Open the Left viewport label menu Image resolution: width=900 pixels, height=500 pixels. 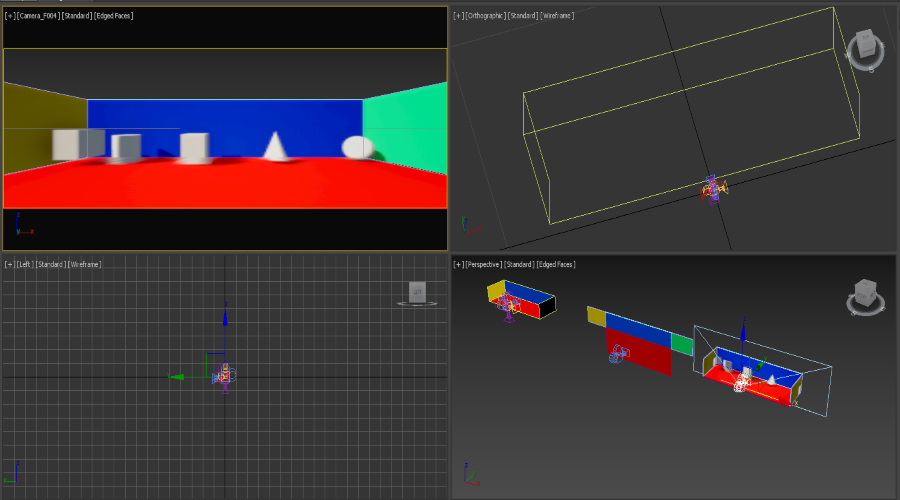point(25,265)
